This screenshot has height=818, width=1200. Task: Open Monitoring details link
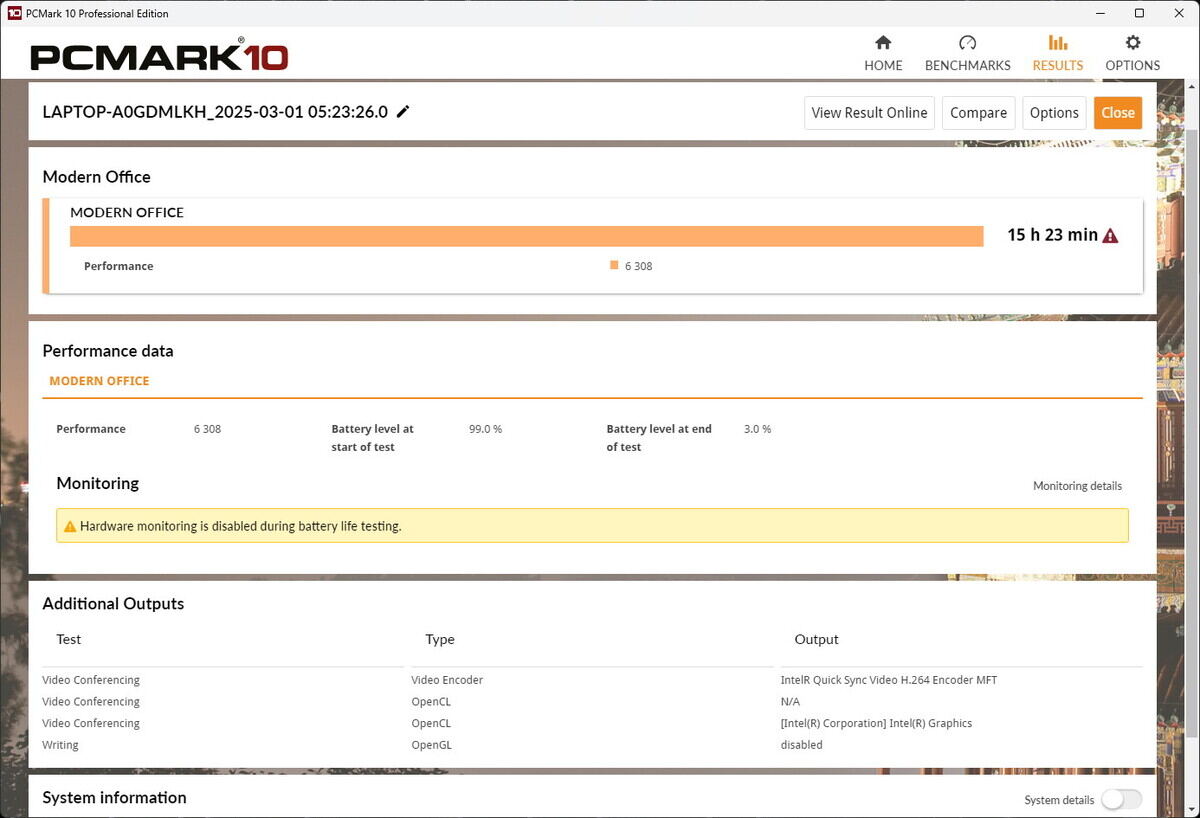point(1077,486)
